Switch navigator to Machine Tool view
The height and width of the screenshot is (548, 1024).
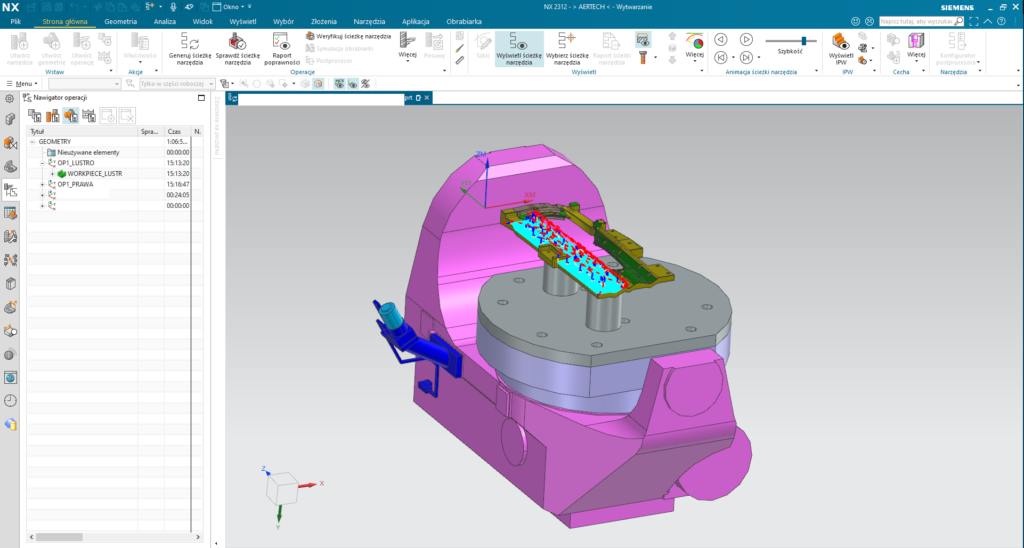click(52, 116)
